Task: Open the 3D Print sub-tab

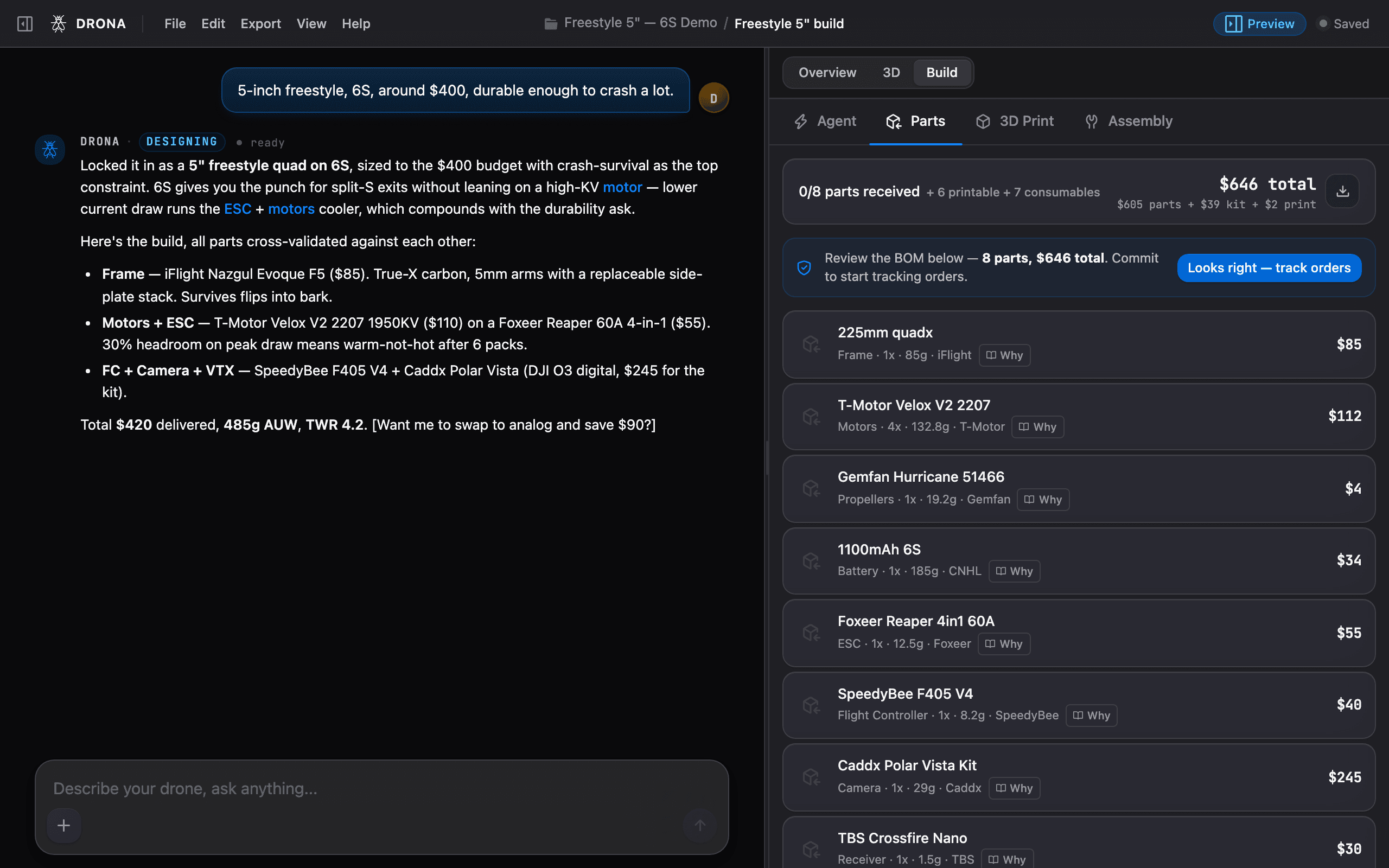Action: [x=1015, y=121]
